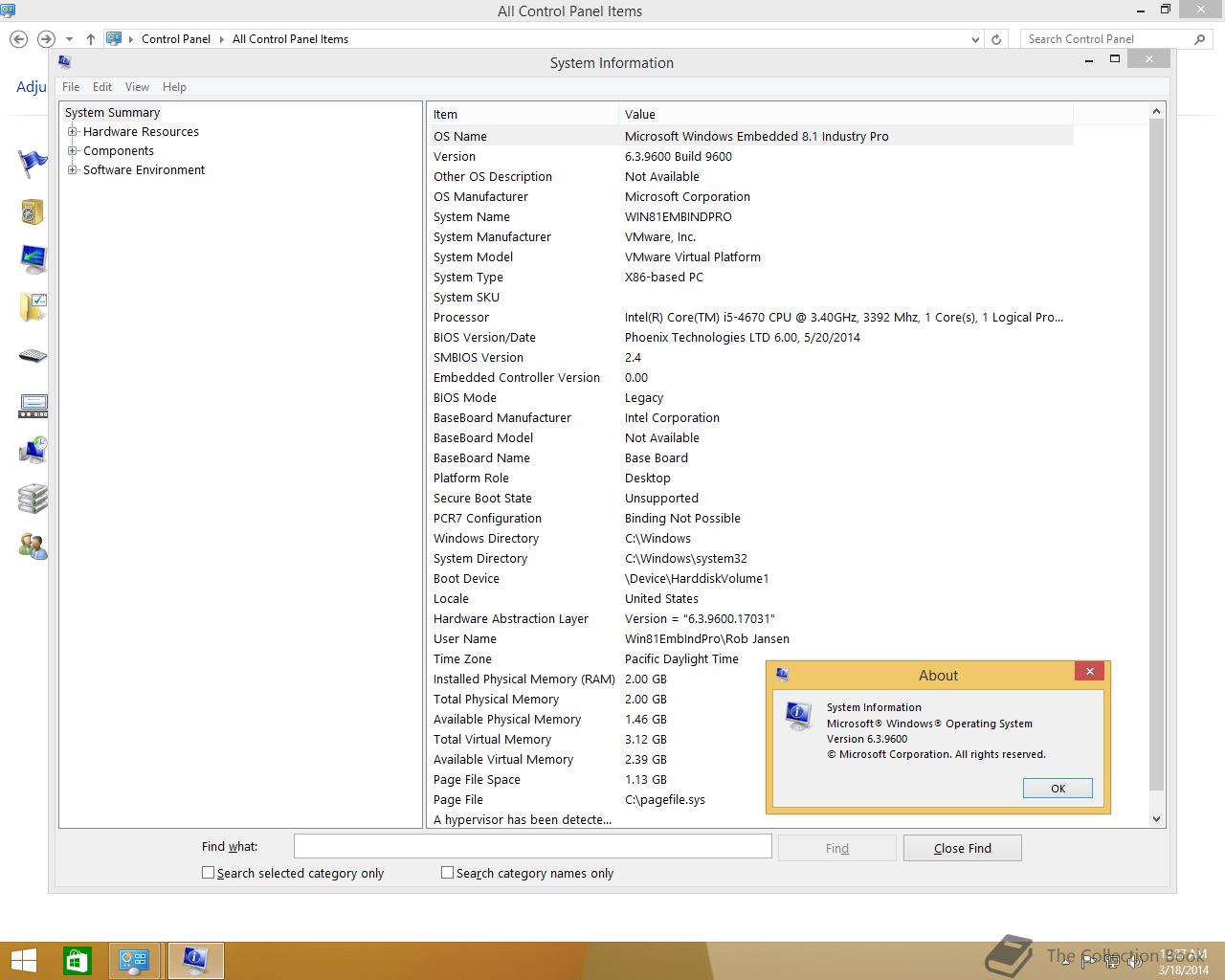The height and width of the screenshot is (980, 1225).
Task: Go up one level in Control Panel
Action: point(90,39)
